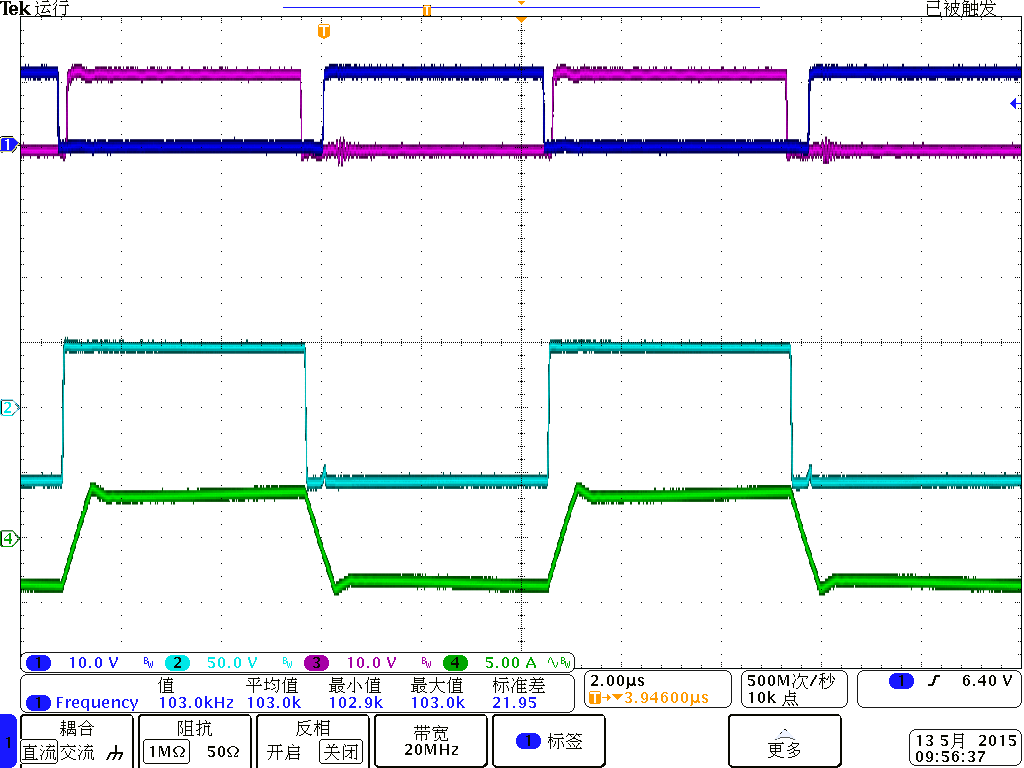Select 交流 AC coupling option

pyautogui.click(x=76, y=752)
